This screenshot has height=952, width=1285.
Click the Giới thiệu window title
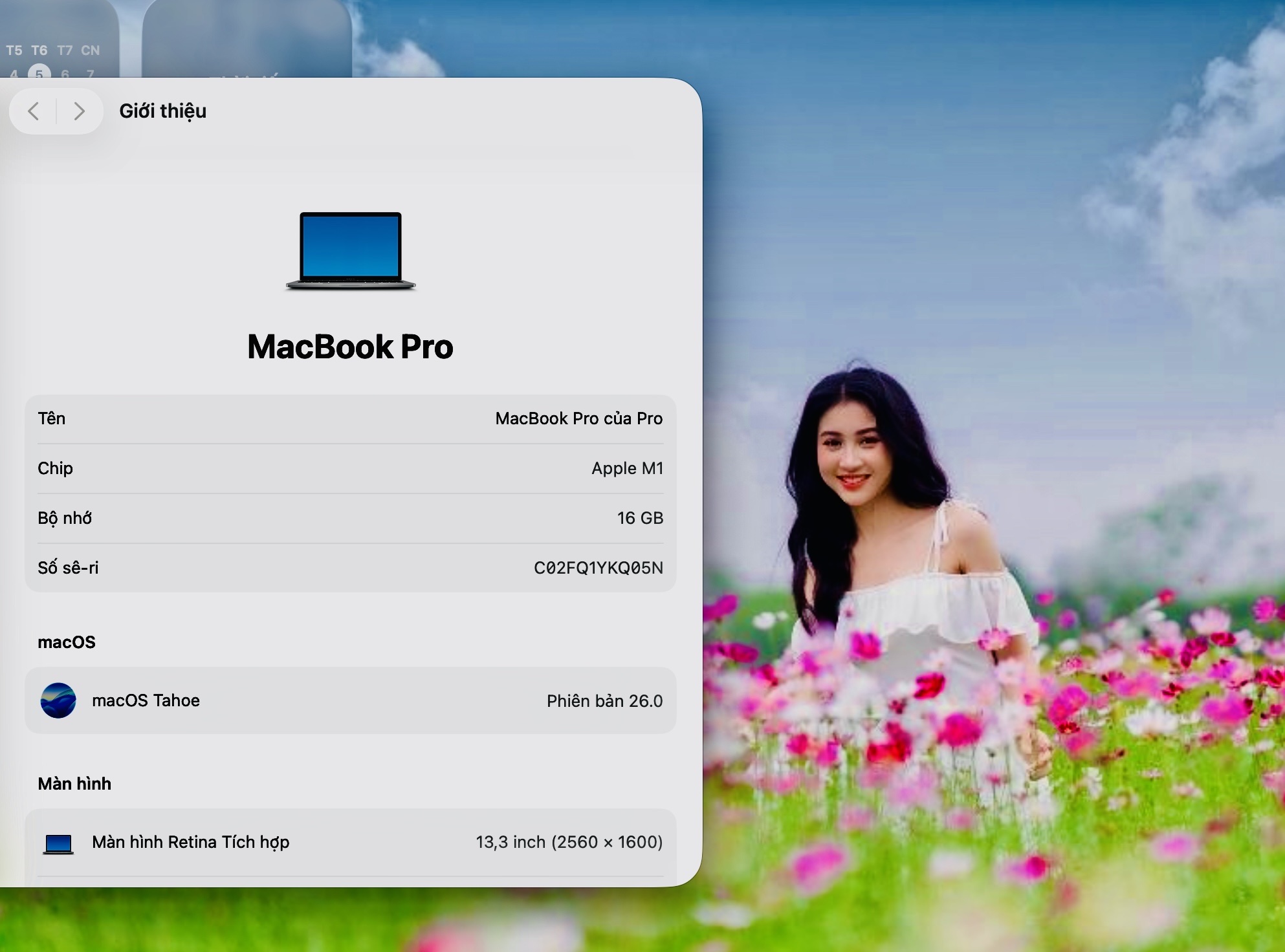pyautogui.click(x=162, y=111)
